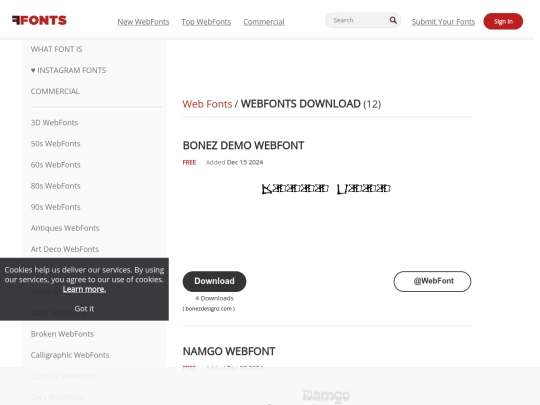
Task: Select Broken WebFonts category
Action: (x=62, y=334)
